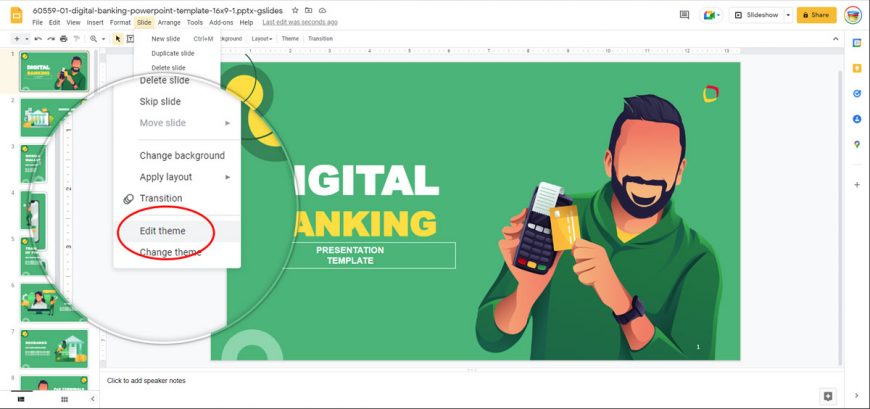Select slide 1 thumbnail in filmstrip
The width and height of the screenshot is (870, 409).
click(x=54, y=71)
